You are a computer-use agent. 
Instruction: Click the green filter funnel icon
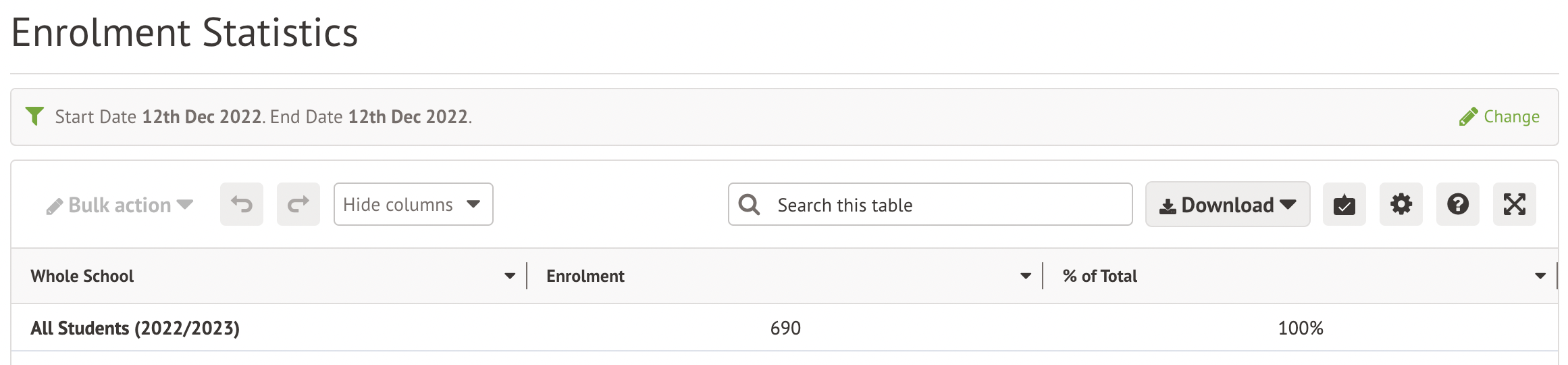click(34, 116)
